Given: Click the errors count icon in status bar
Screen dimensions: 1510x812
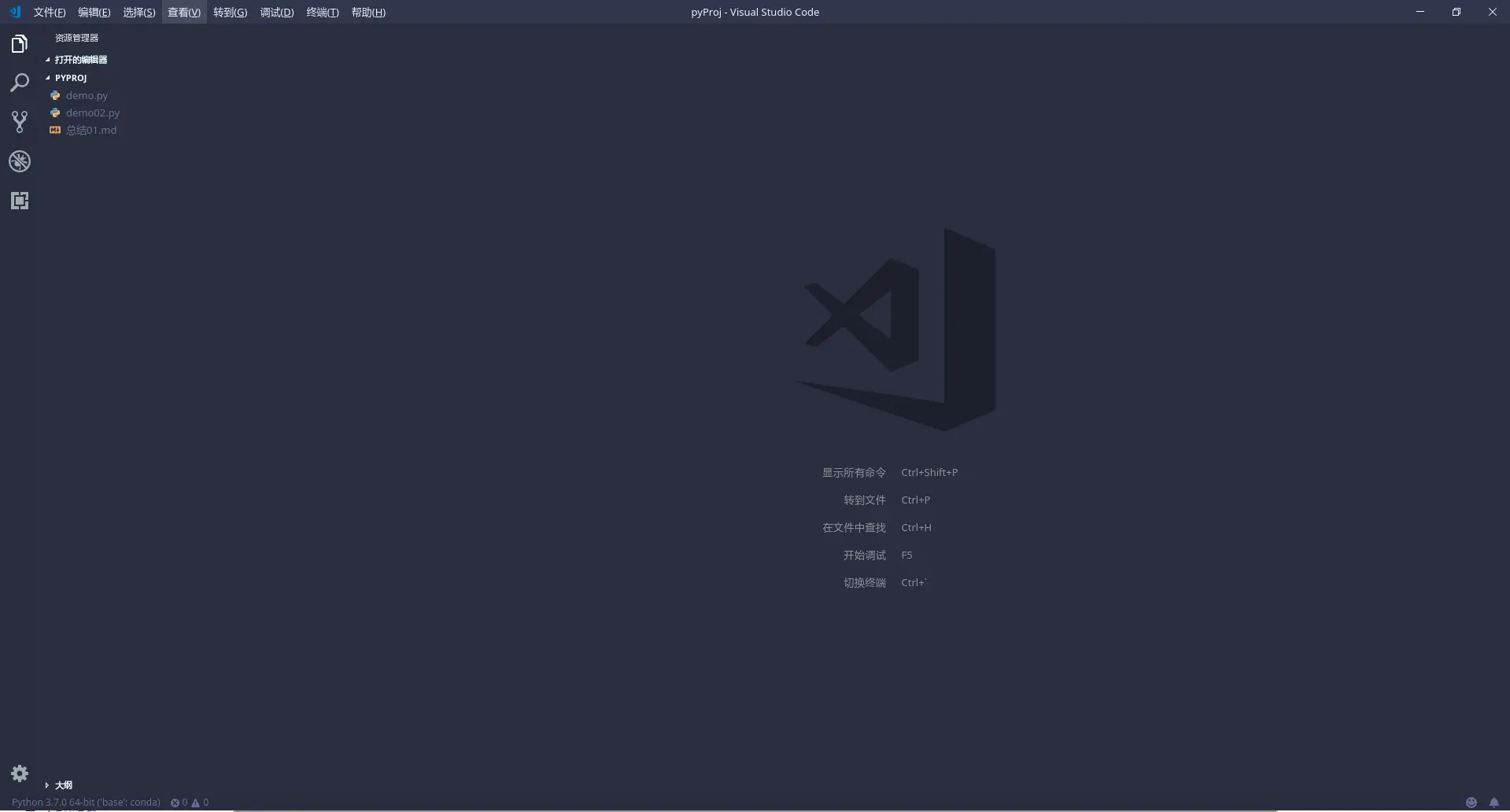Looking at the screenshot, I should [x=175, y=803].
